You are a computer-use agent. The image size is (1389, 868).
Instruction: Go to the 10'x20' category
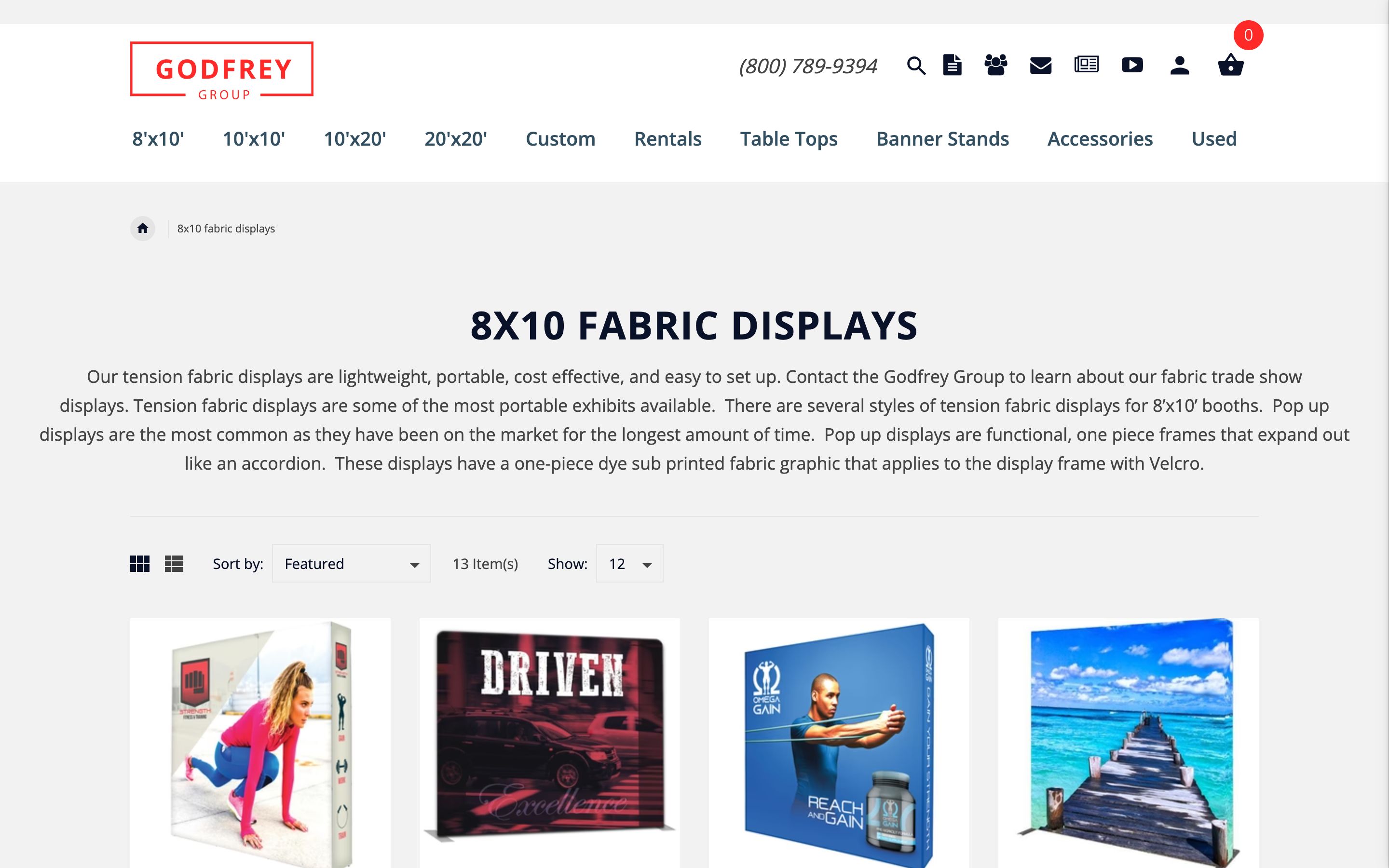[354, 139]
